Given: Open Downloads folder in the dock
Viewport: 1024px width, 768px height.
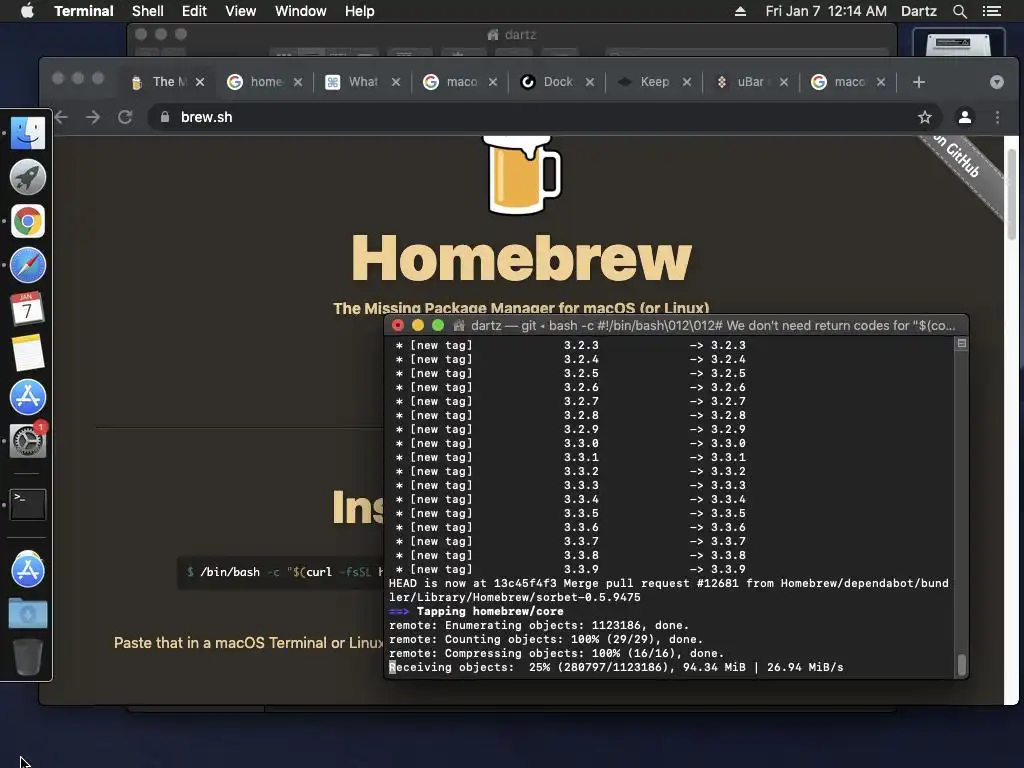Looking at the screenshot, I should (27, 614).
